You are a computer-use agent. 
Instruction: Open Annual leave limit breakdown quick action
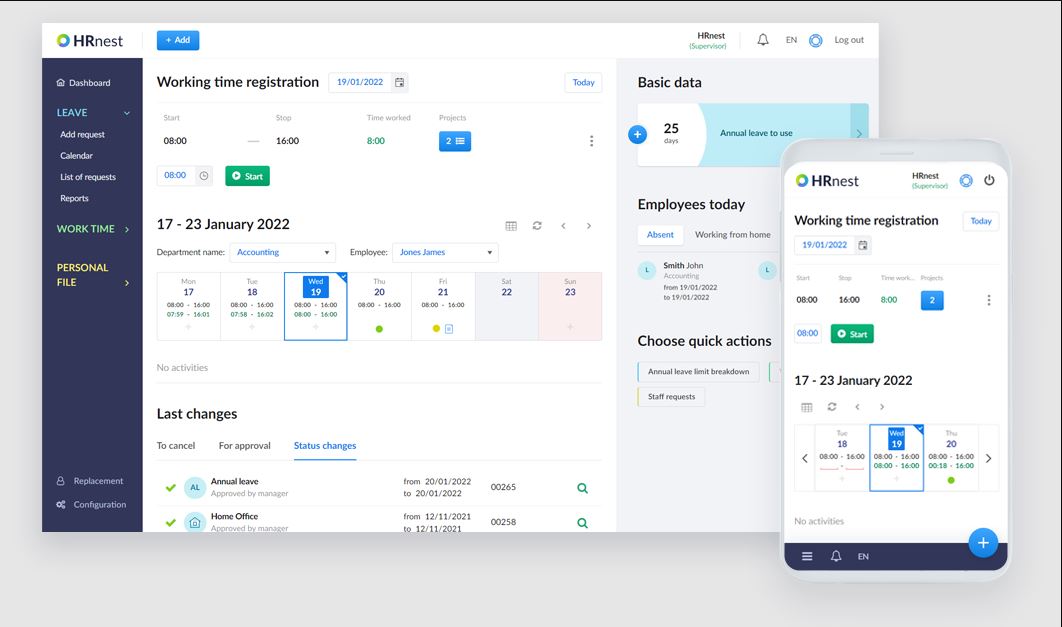pyautogui.click(x=698, y=372)
